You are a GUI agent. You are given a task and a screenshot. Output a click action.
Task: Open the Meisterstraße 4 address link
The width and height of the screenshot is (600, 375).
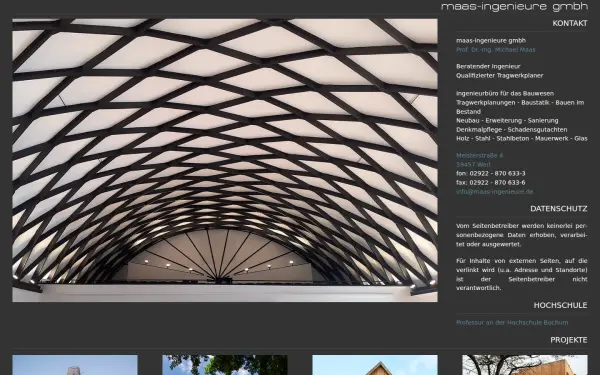point(479,155)
